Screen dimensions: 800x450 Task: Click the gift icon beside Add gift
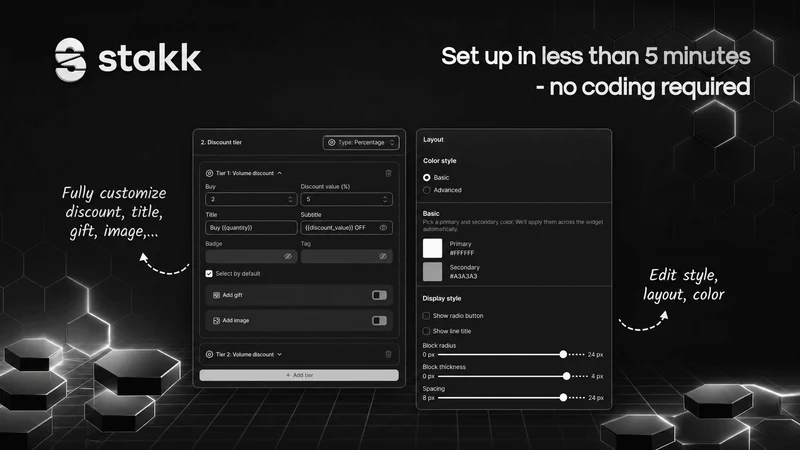point(216,295)
